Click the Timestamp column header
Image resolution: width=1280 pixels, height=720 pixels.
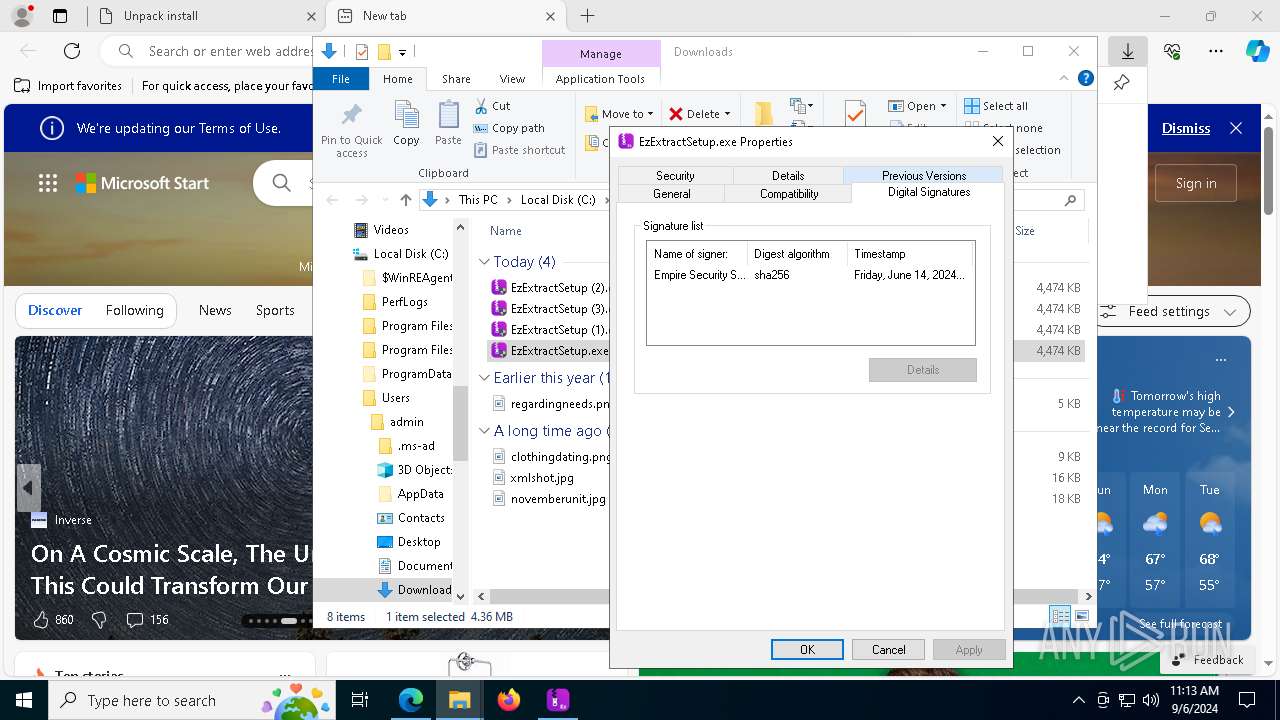point(910,254)
